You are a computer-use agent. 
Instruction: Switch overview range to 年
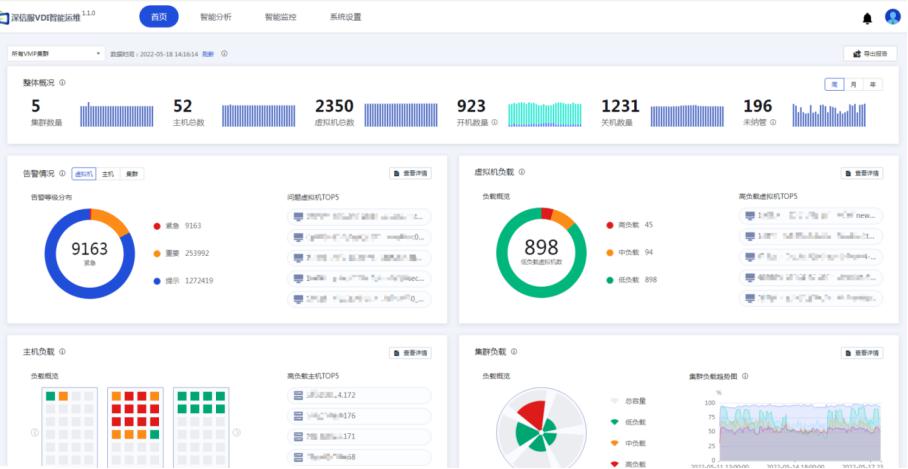[x=873, y=84]
